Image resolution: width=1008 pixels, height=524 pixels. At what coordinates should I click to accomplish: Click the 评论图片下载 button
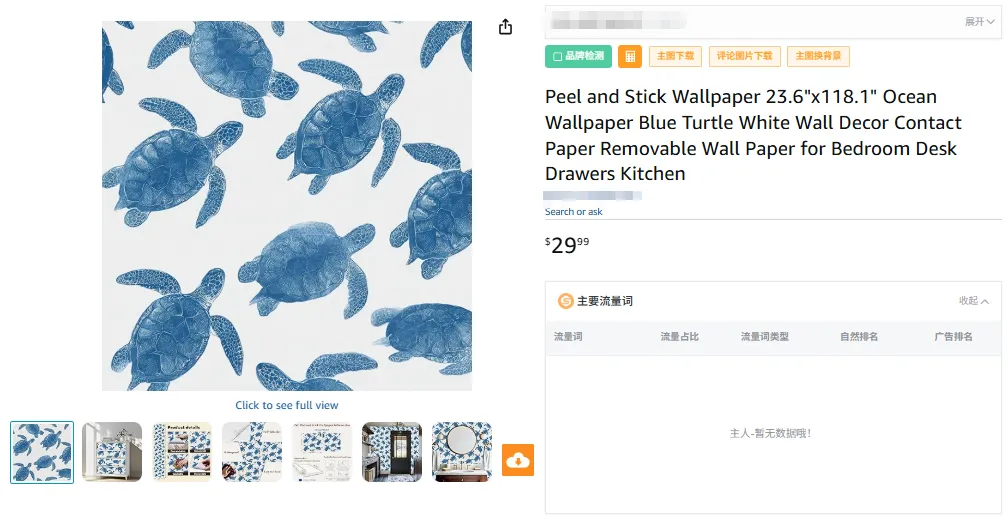(x=745, y=57)
